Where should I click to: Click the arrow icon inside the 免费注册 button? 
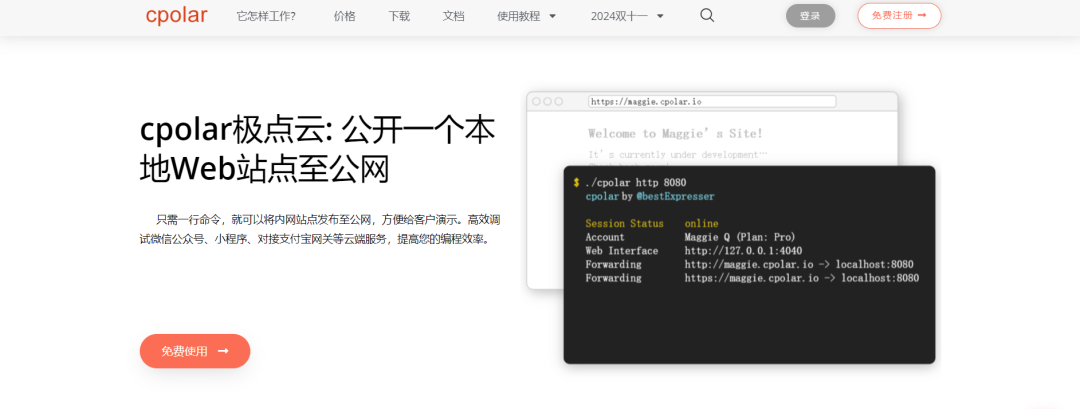coord(921,15)
